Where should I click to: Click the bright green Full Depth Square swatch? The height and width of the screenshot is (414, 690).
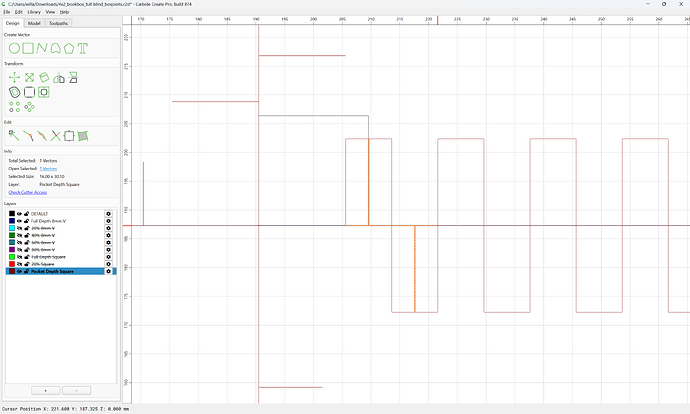click(12, 257)
